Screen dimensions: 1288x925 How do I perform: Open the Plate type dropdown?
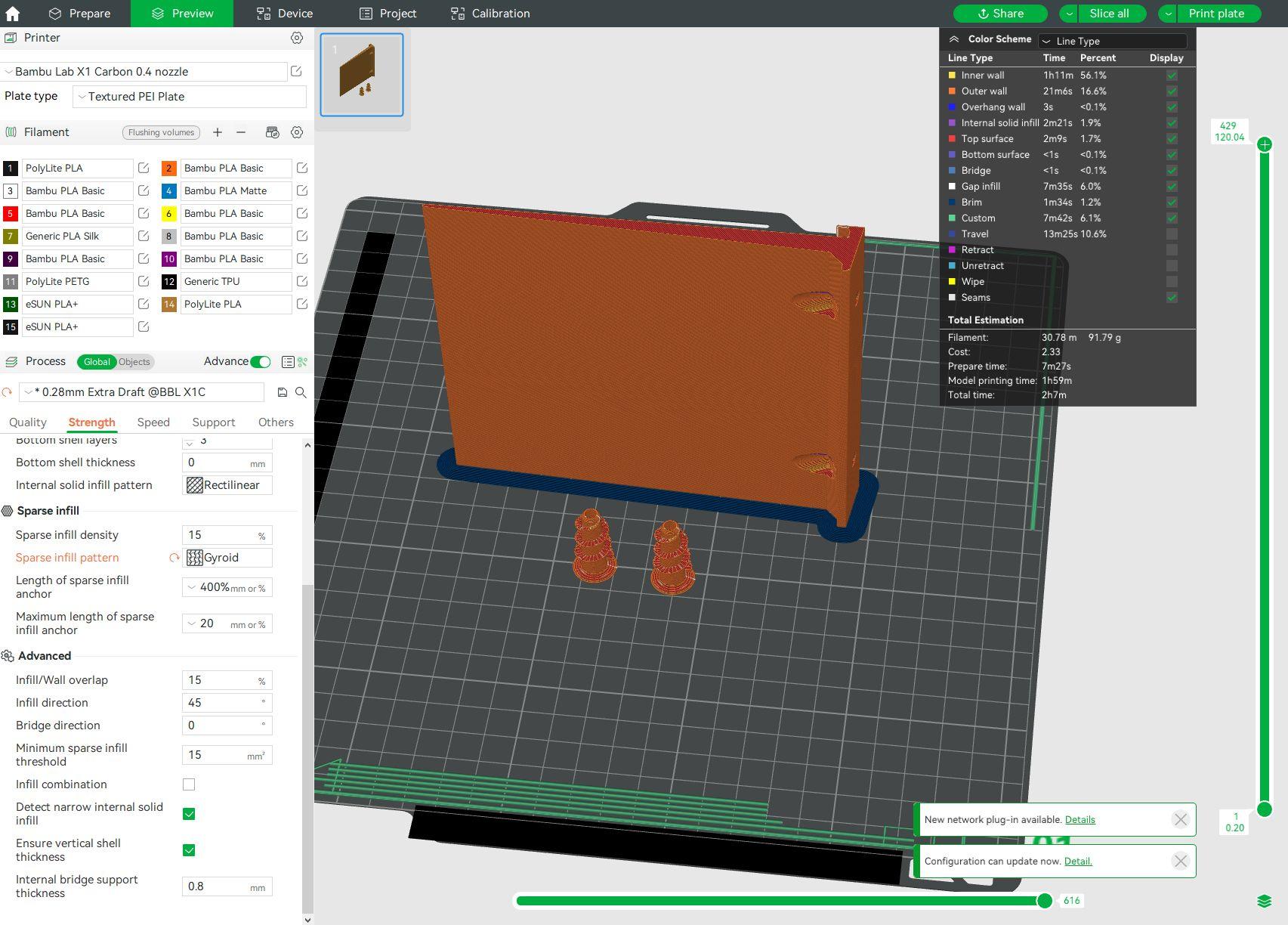pyautogui.click(x=189, y=96)
